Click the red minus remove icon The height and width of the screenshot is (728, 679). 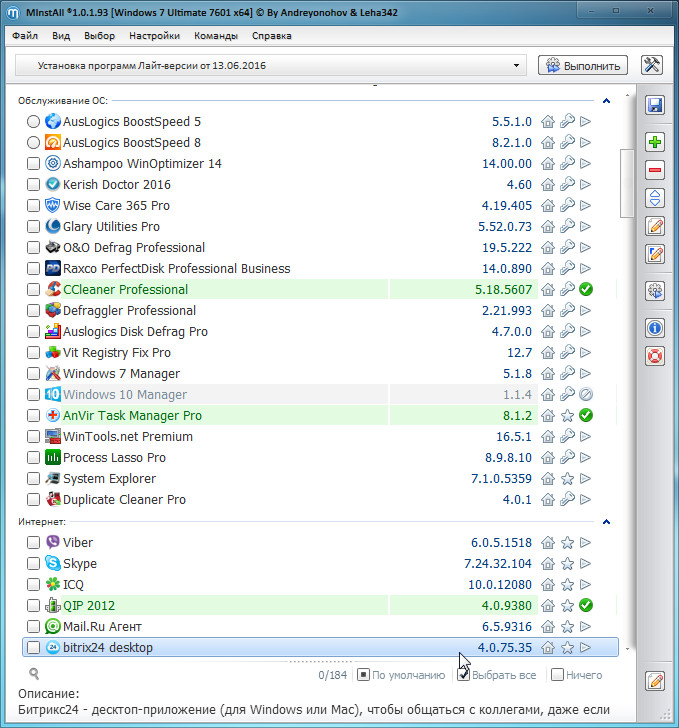pos(655,170)
